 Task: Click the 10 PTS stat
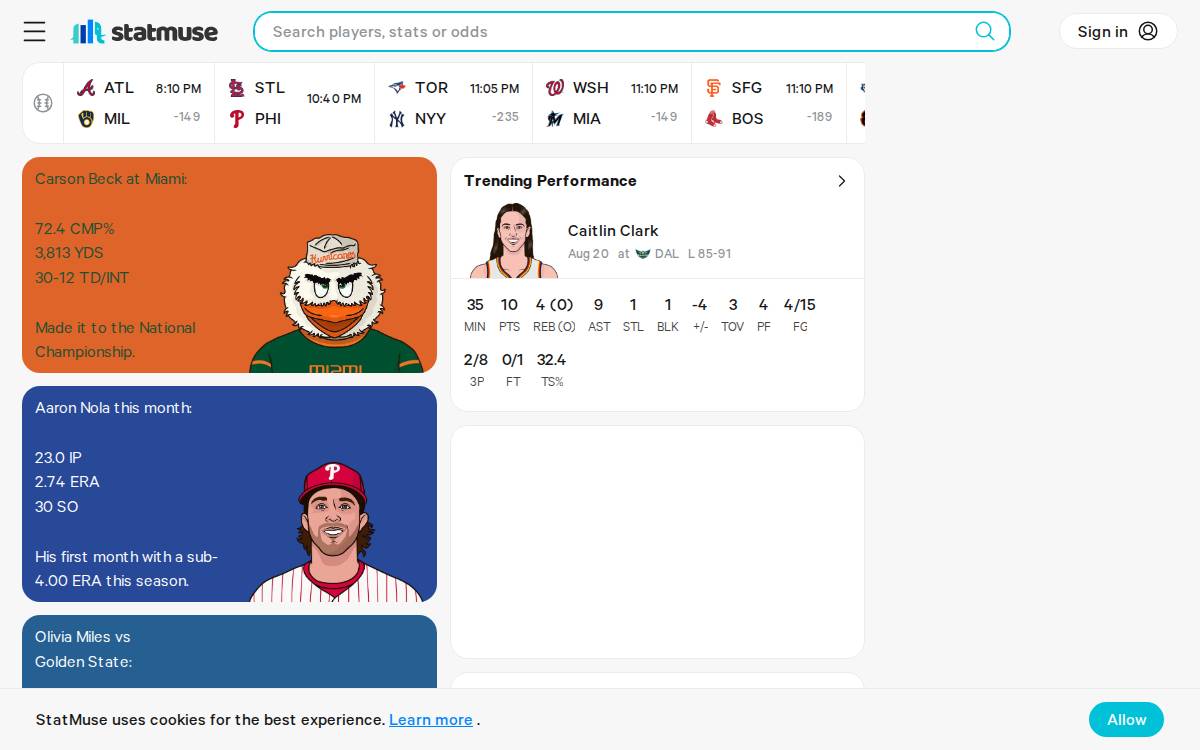[x=509, y=314]
